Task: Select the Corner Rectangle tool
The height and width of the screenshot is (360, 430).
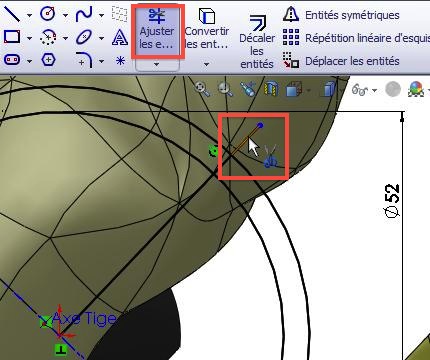Action: pyautogui.click(x=12, y=37)
